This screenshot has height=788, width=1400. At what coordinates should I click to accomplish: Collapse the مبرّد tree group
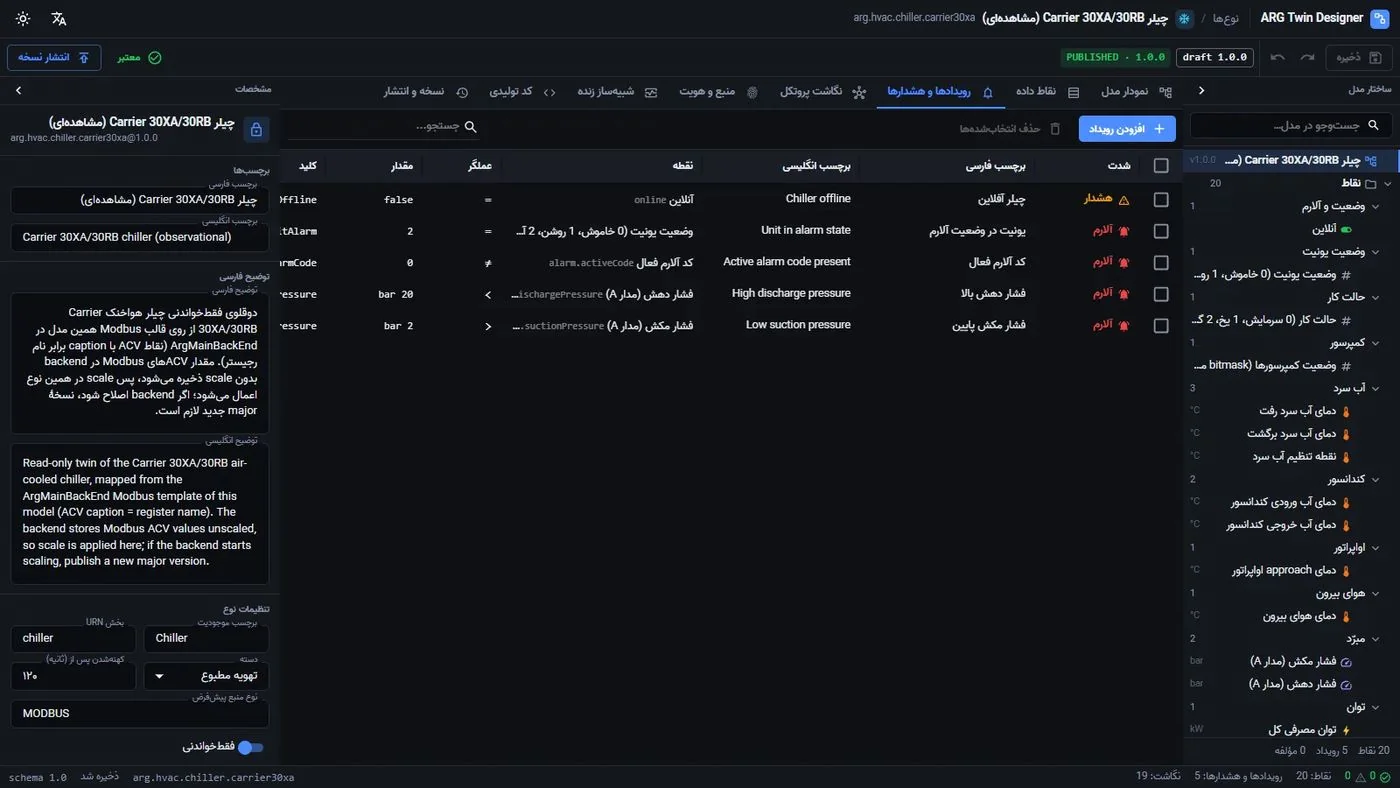tap(1375, 638)
